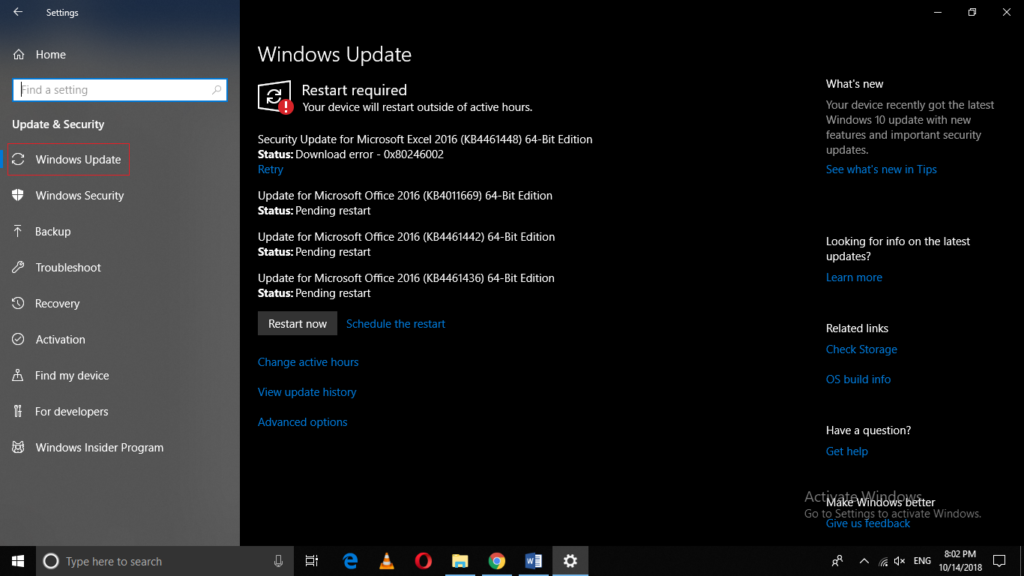Image resolution: width=1024 pixels, height=576 pixels.
Task: Open the taskbar clock and date
Action: pos(960,561)
